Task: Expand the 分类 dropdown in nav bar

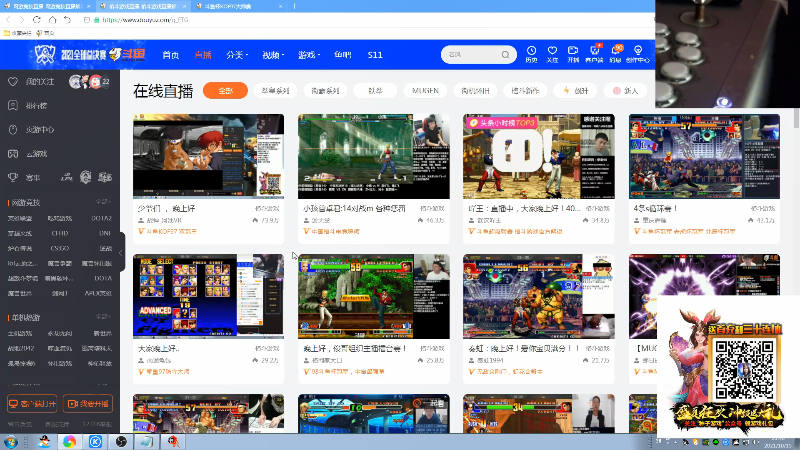Action: 237,55
